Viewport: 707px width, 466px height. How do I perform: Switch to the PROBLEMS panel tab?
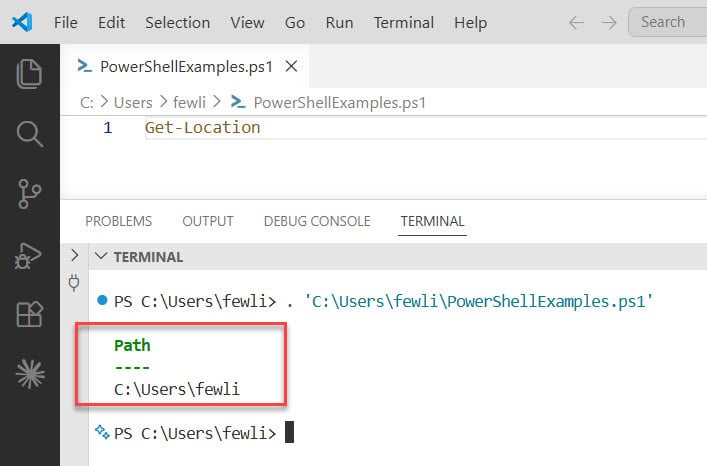119,221
